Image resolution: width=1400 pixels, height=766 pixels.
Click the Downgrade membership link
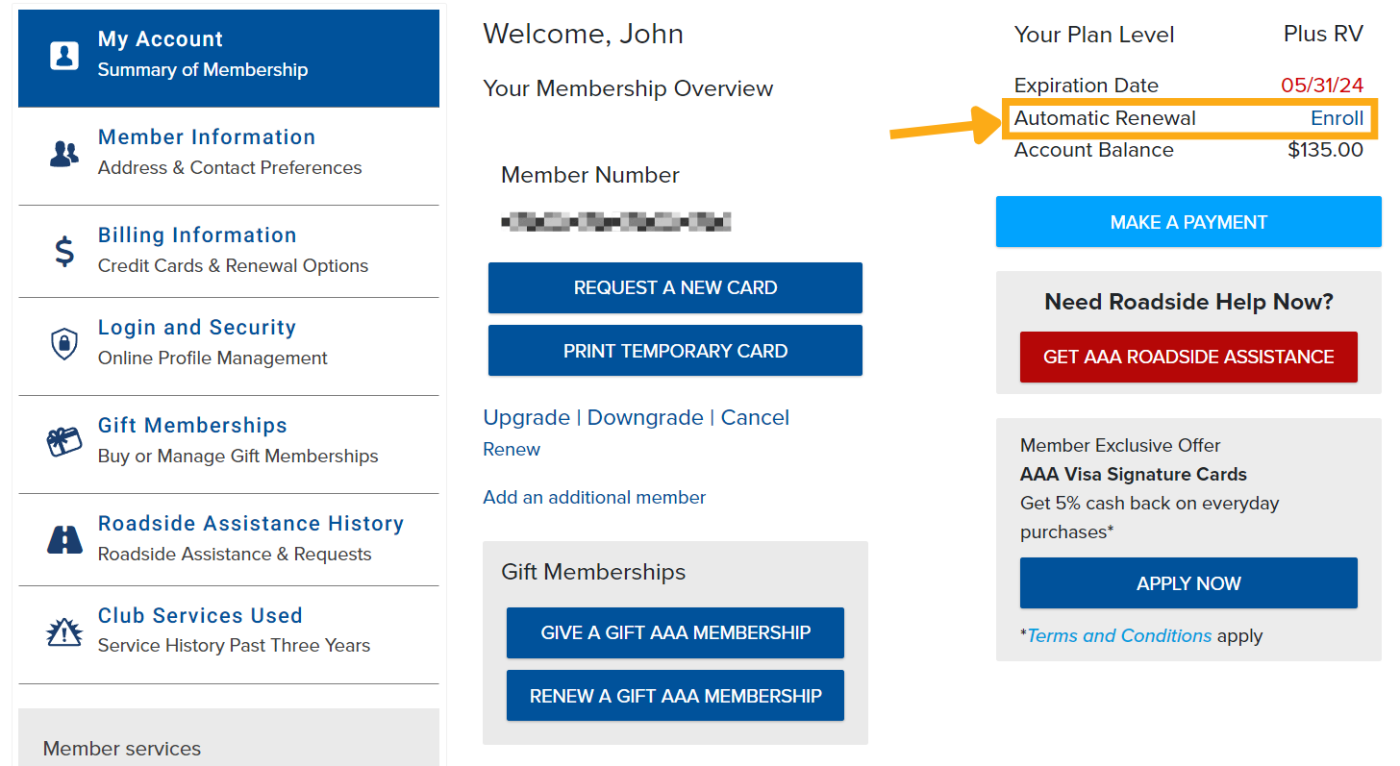coord(645,417)
